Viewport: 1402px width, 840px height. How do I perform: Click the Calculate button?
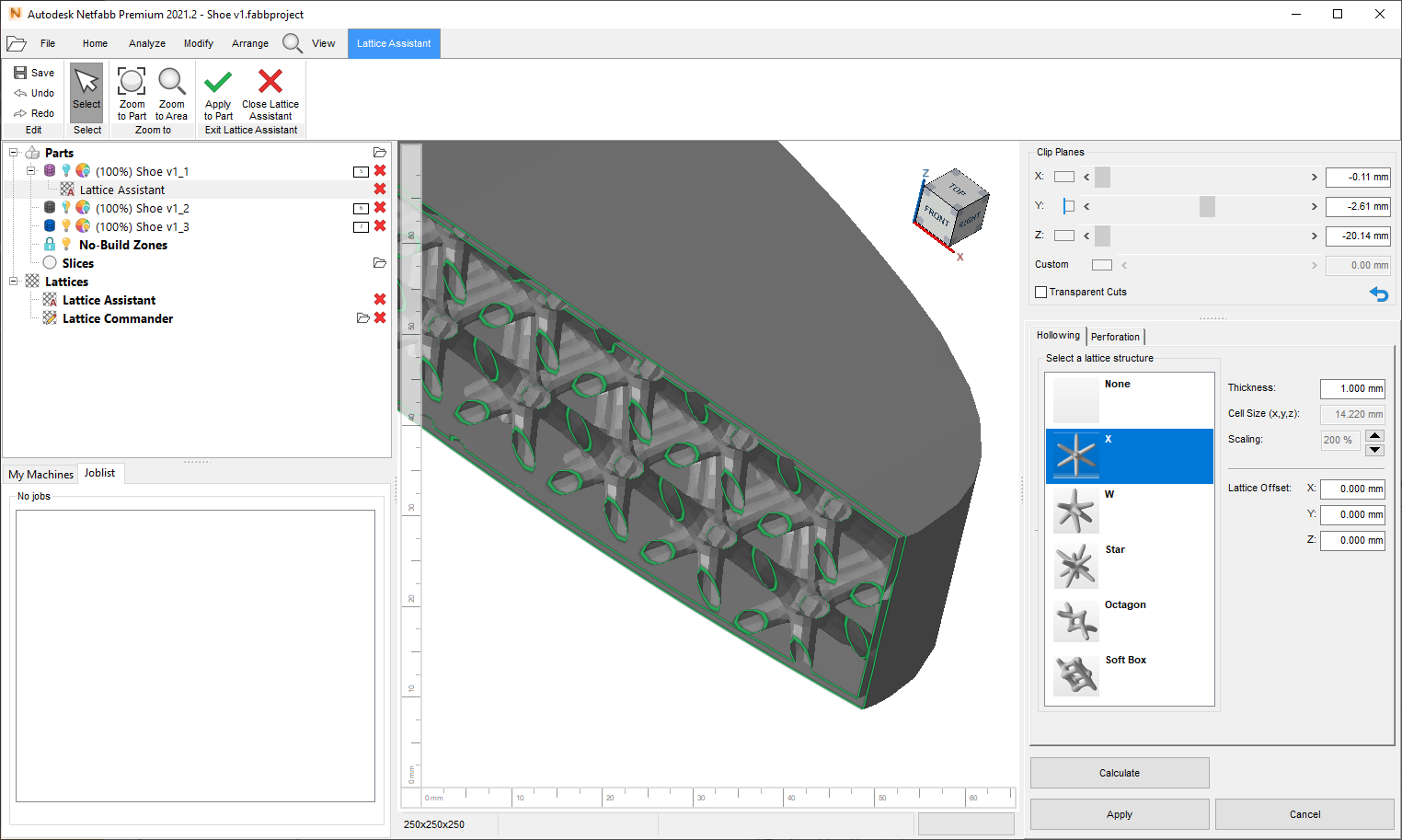pyautogui.click(x=1120, y=773)
